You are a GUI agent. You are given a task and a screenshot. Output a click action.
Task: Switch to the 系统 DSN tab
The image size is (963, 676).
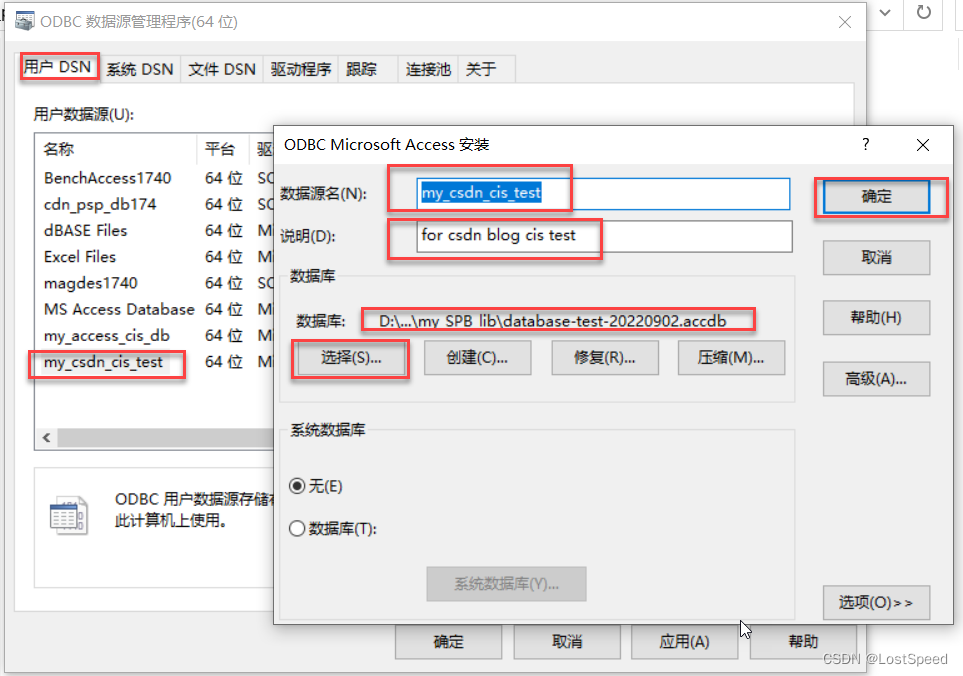click(x=140, y=69)
